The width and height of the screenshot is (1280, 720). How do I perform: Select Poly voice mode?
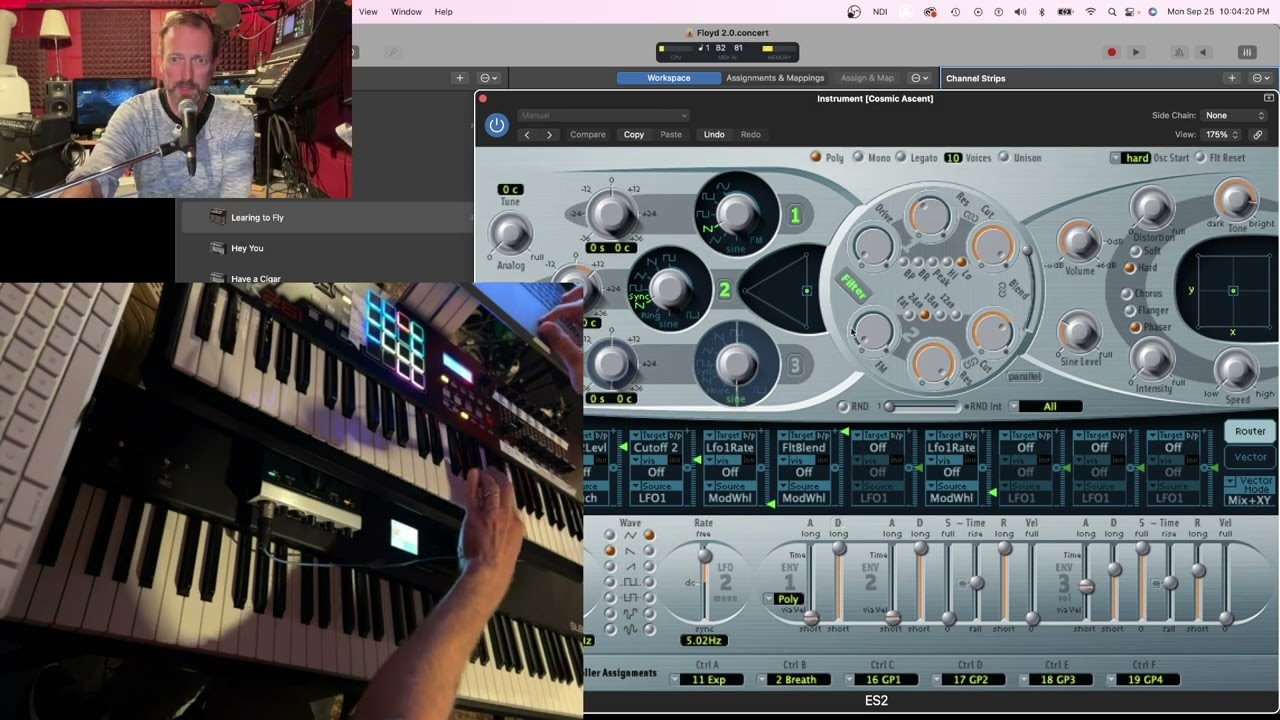(x=816, y=157)
